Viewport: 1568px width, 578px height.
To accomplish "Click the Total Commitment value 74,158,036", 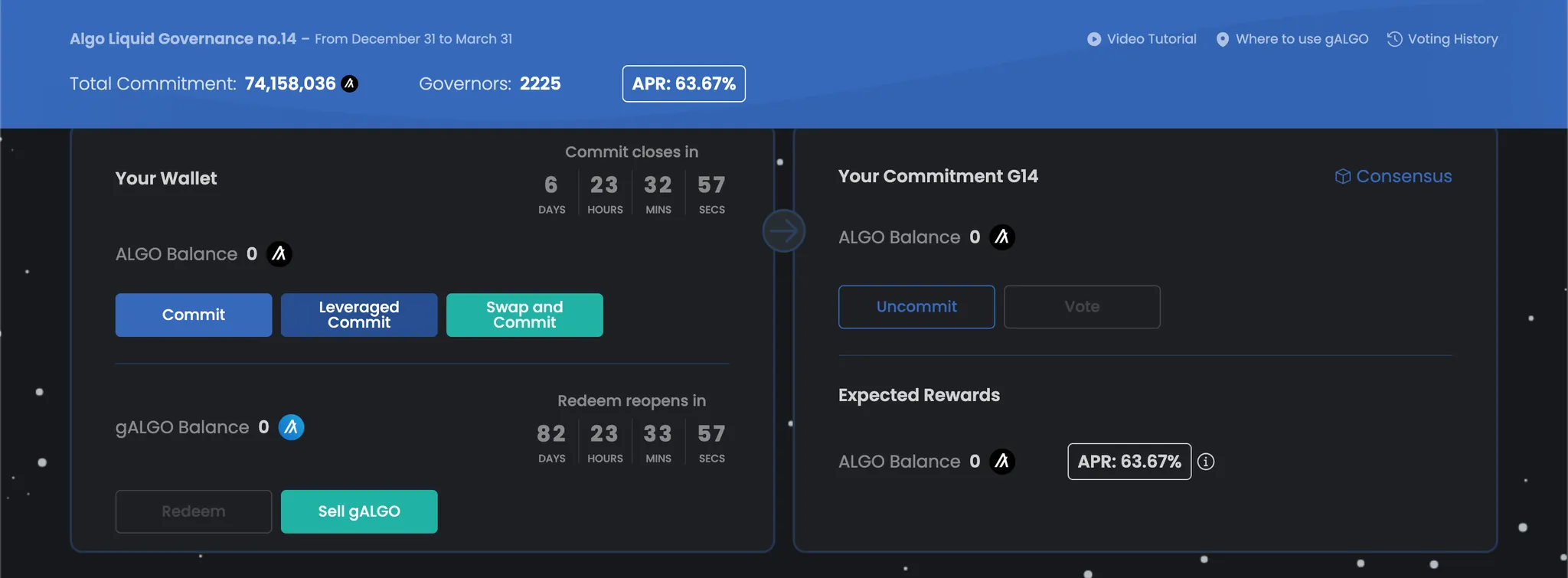I will (x=290, y=83).
